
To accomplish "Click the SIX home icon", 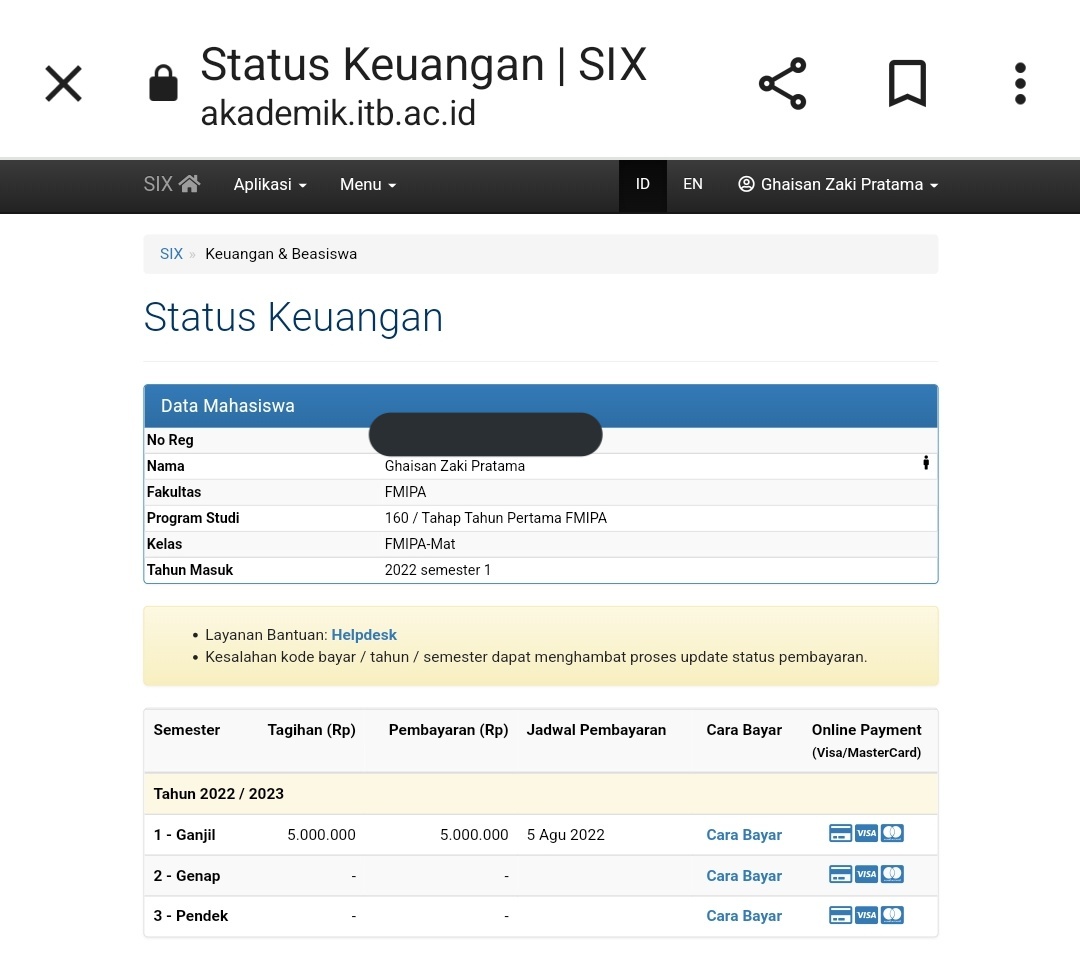I will click(189, 183).
